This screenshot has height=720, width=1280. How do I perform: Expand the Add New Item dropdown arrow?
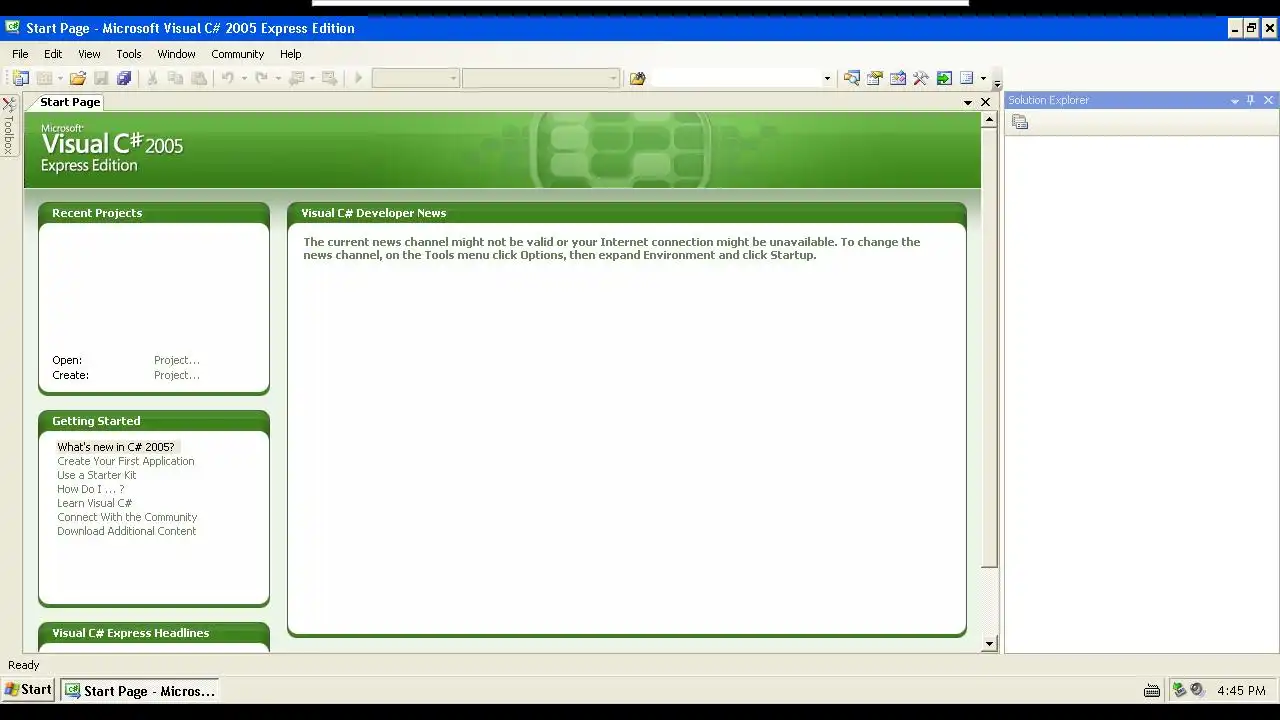[60, 78]
